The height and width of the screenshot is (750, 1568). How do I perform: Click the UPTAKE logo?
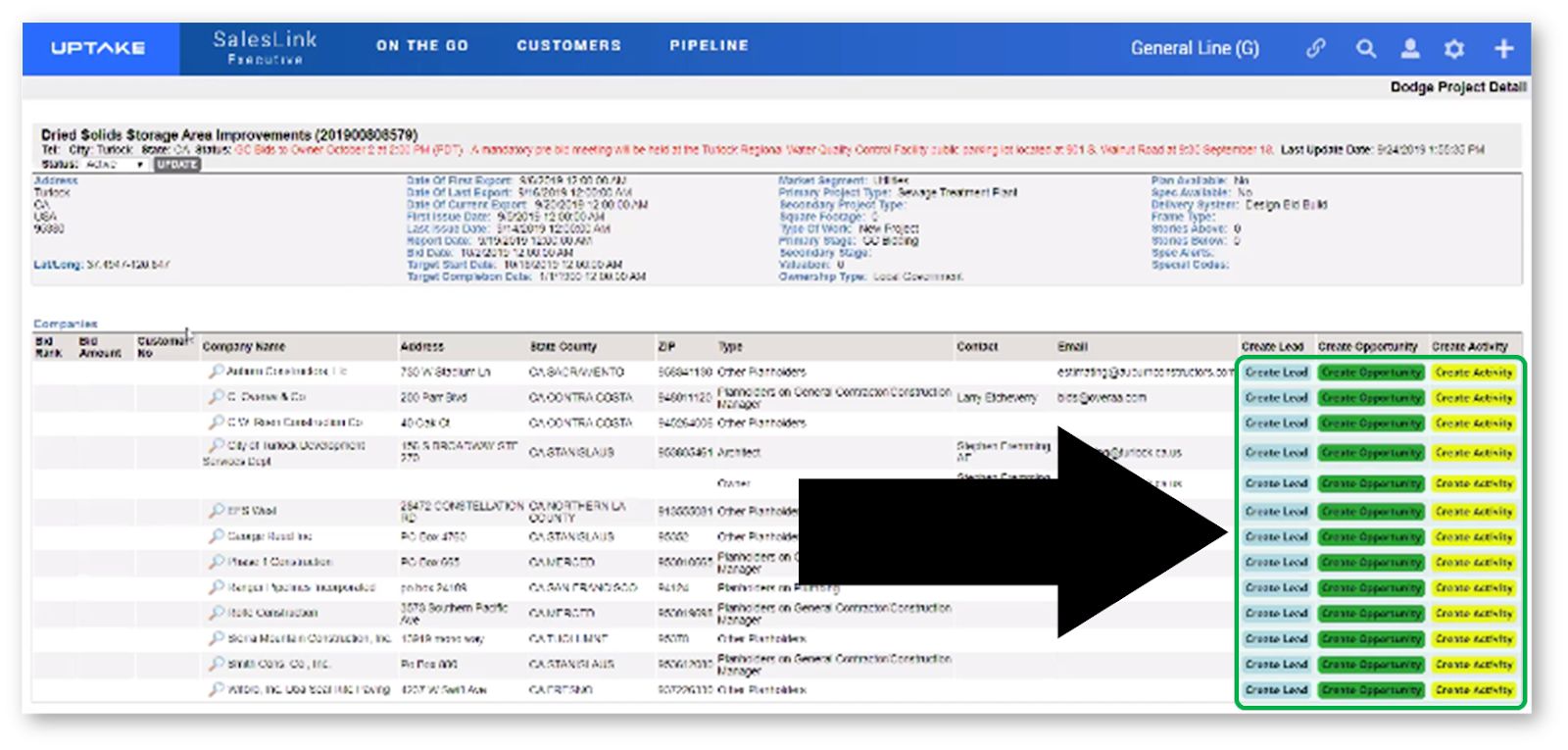[x=98, y=48]
